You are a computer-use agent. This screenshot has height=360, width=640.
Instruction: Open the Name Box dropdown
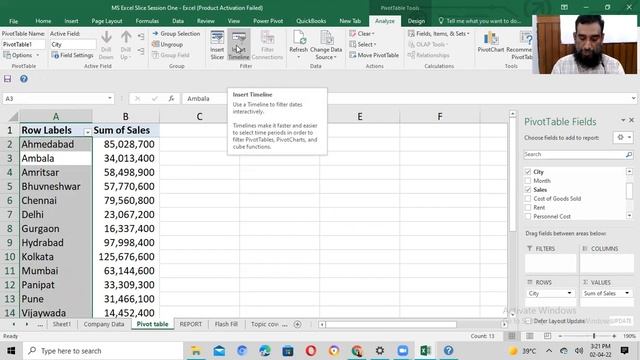click(x=109, y=98)
